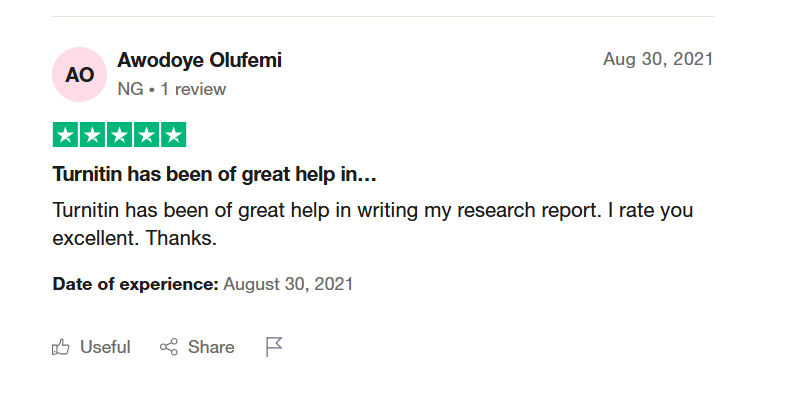Click the Share text label
Viewport: 792px width, 411px height.
pos(211,347)
